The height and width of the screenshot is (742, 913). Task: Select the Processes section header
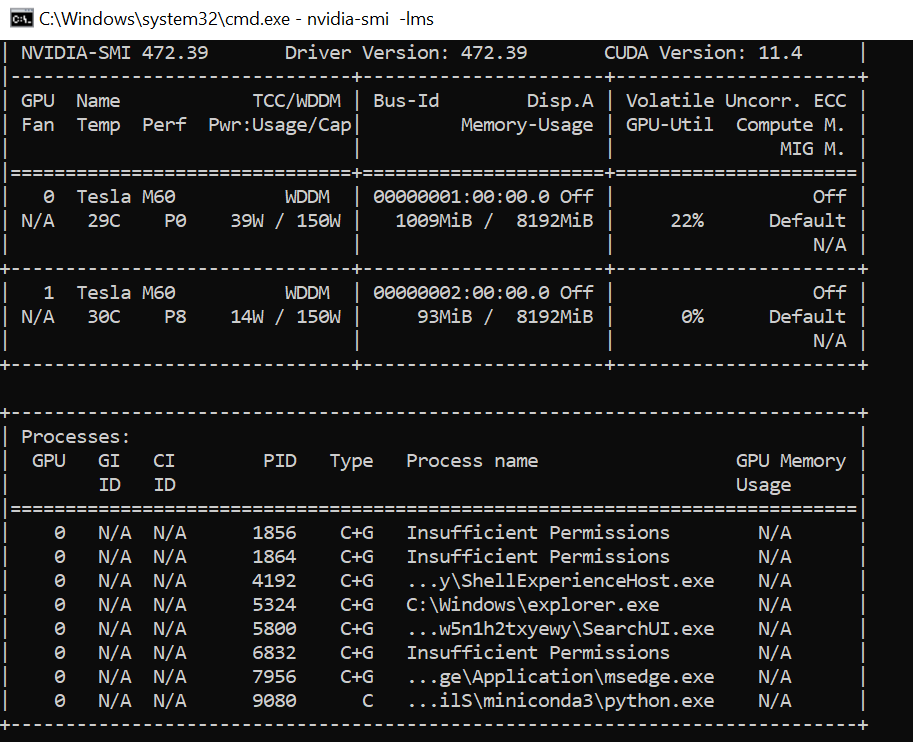[75, 436]
